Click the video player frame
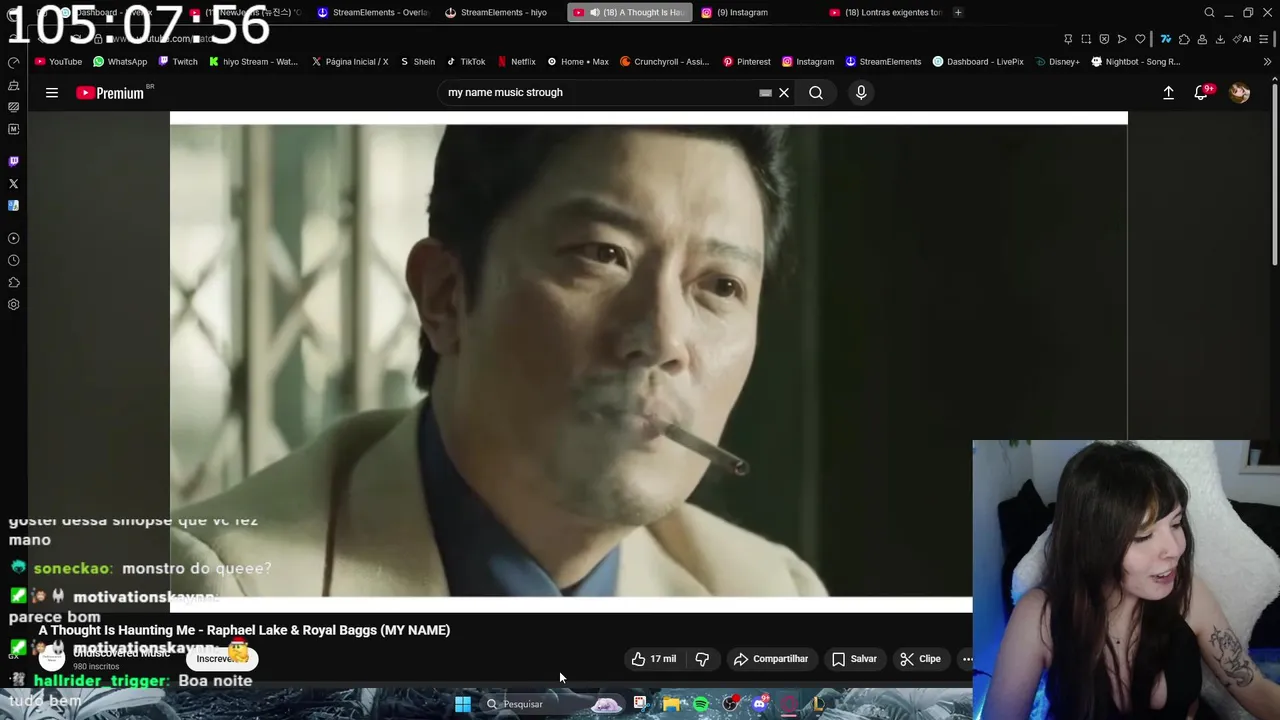The height and width of the screenshot is (720, 1280). pos(648,362)
